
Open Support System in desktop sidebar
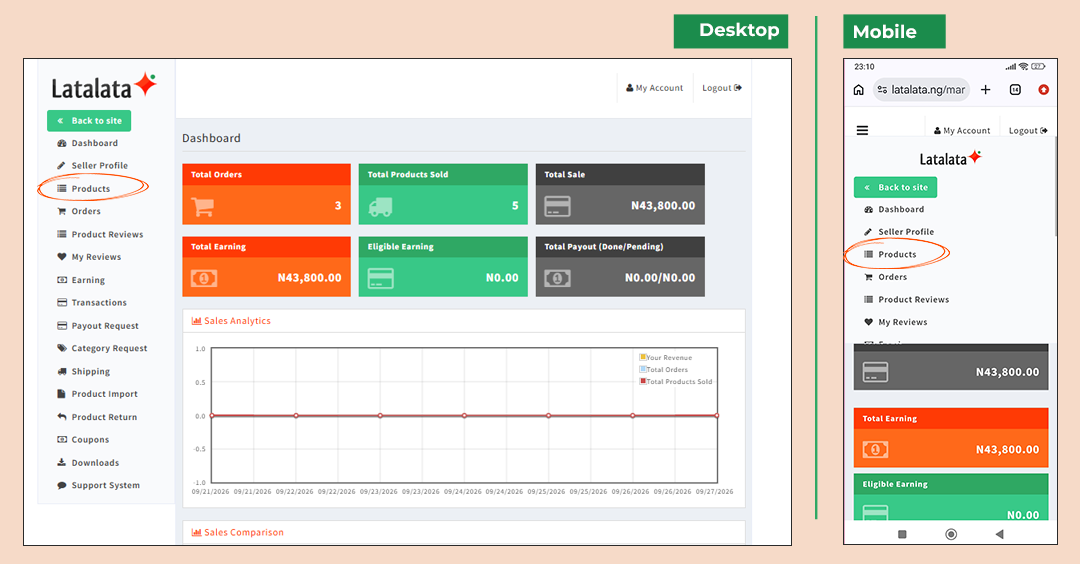98,485
